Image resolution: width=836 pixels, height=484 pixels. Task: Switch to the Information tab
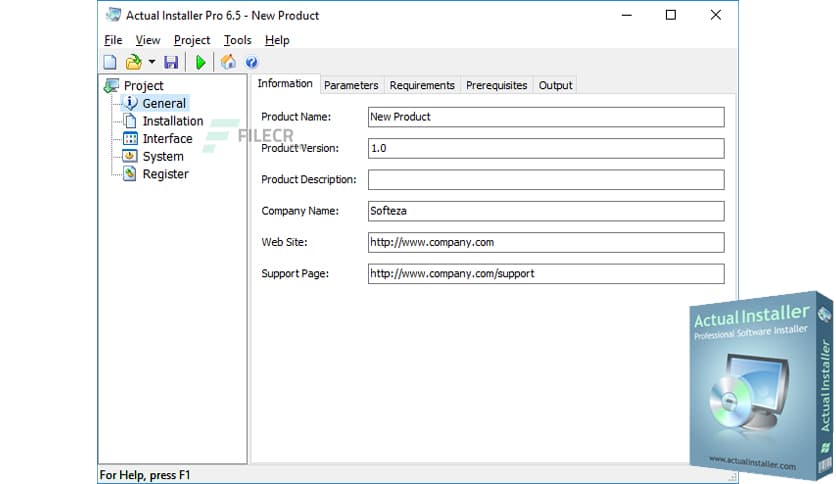tap(285, 83)
